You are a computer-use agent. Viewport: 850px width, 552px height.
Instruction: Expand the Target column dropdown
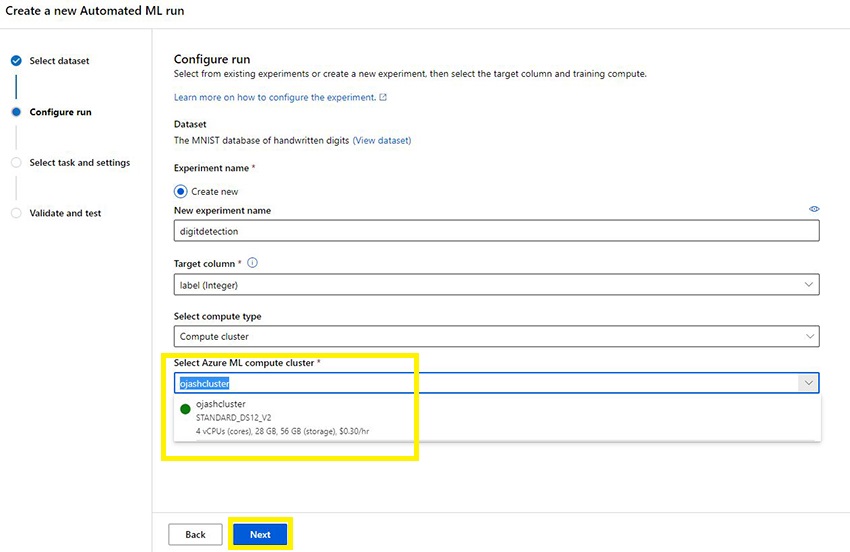[x=808, y=285]
